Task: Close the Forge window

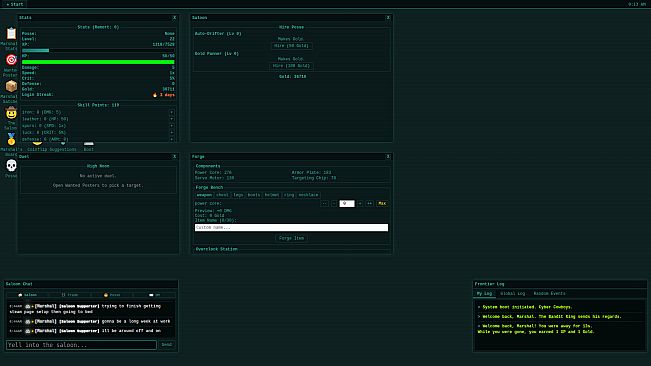Action: (388, 156)
